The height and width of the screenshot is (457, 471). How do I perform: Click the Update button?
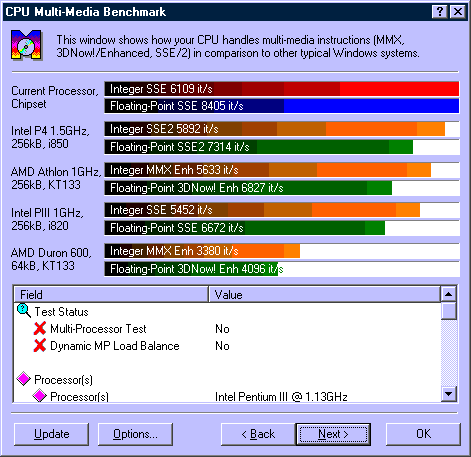point(52,434)
